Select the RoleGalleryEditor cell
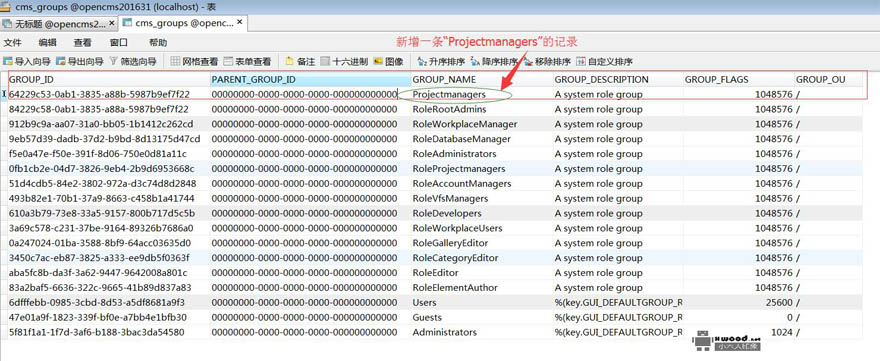Viewport: 880px width, 361px height. click(482, 243)
